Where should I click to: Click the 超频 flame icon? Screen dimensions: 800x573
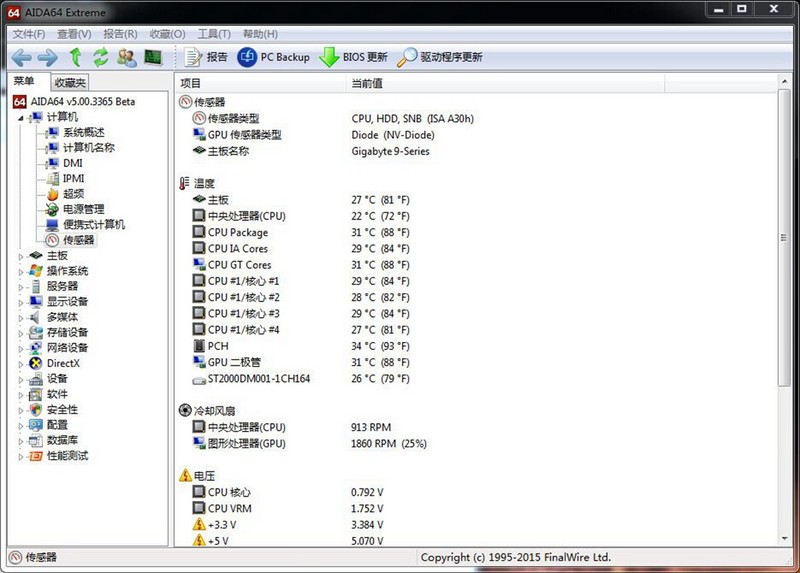tap(53, 194)
